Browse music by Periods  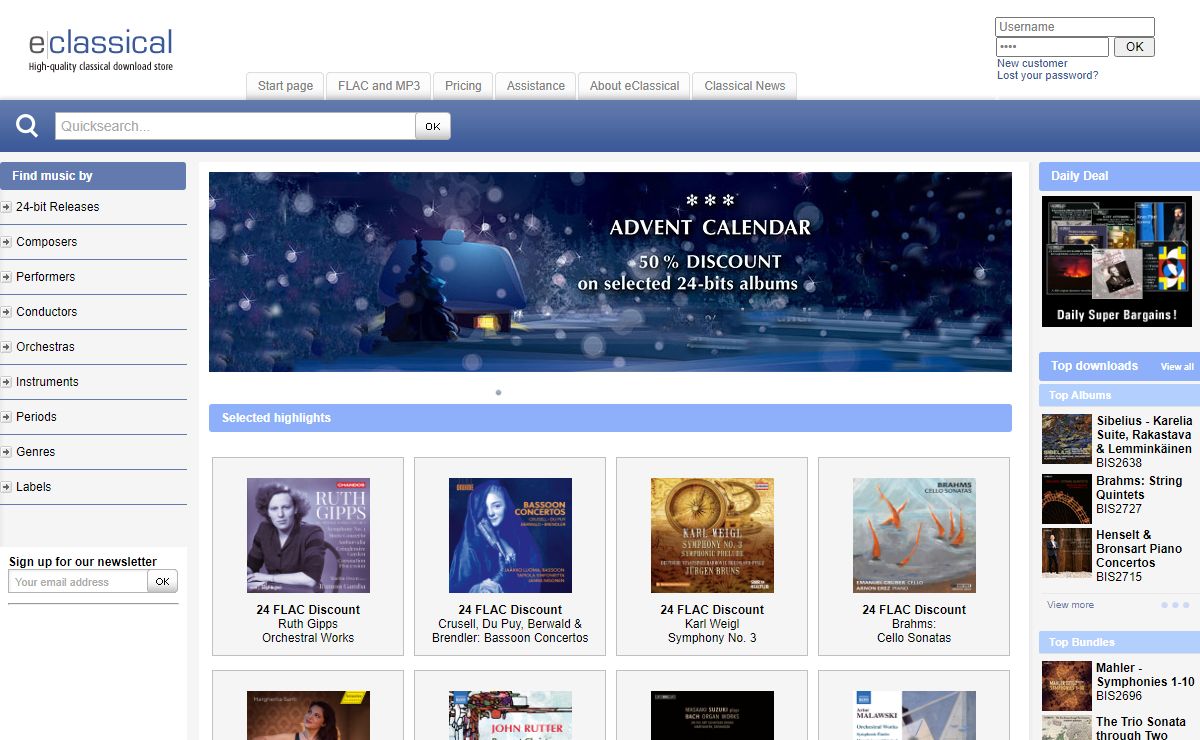36,417
